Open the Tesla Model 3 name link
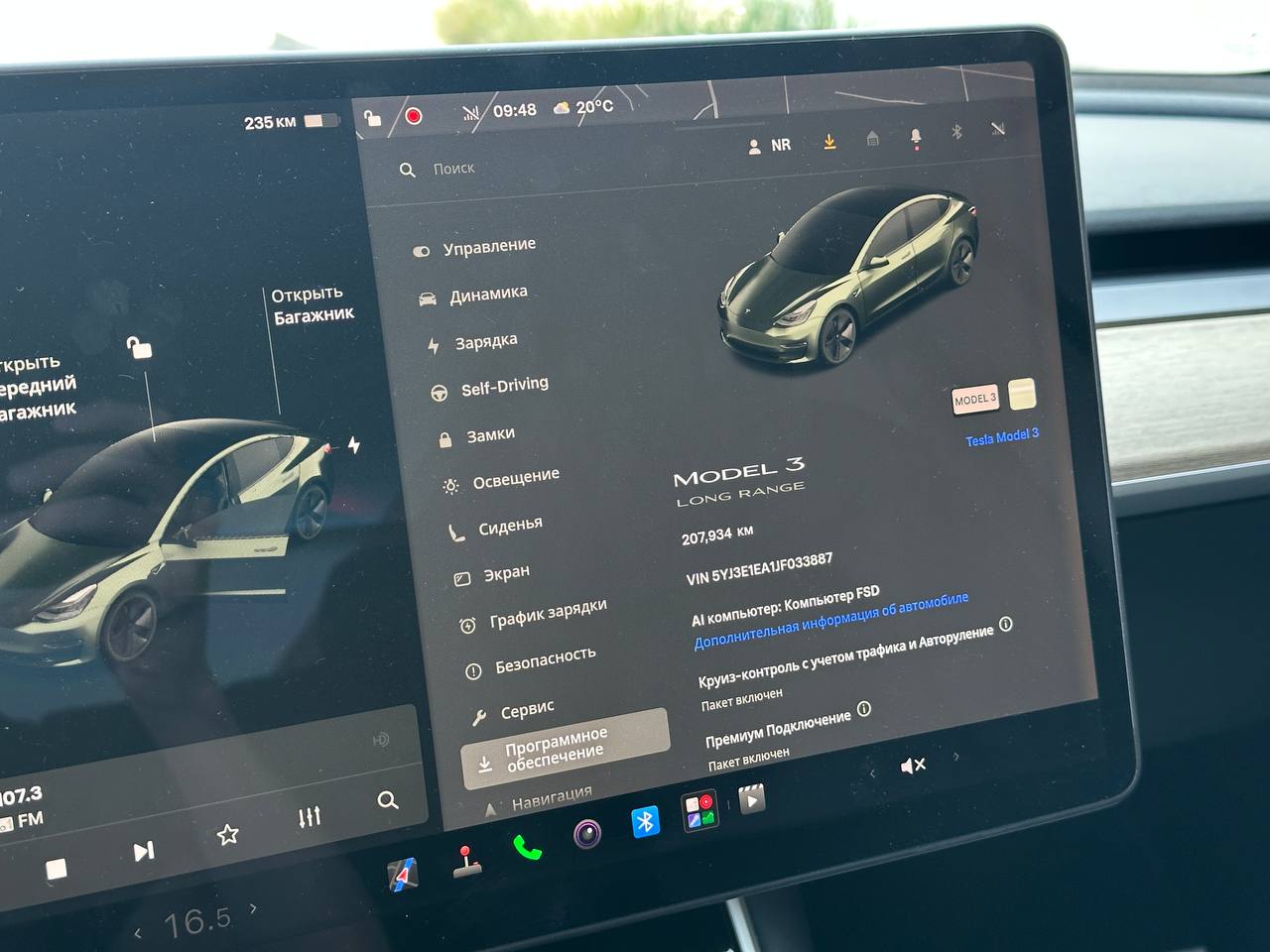 pyautogui.click(x=1002, y=437)
